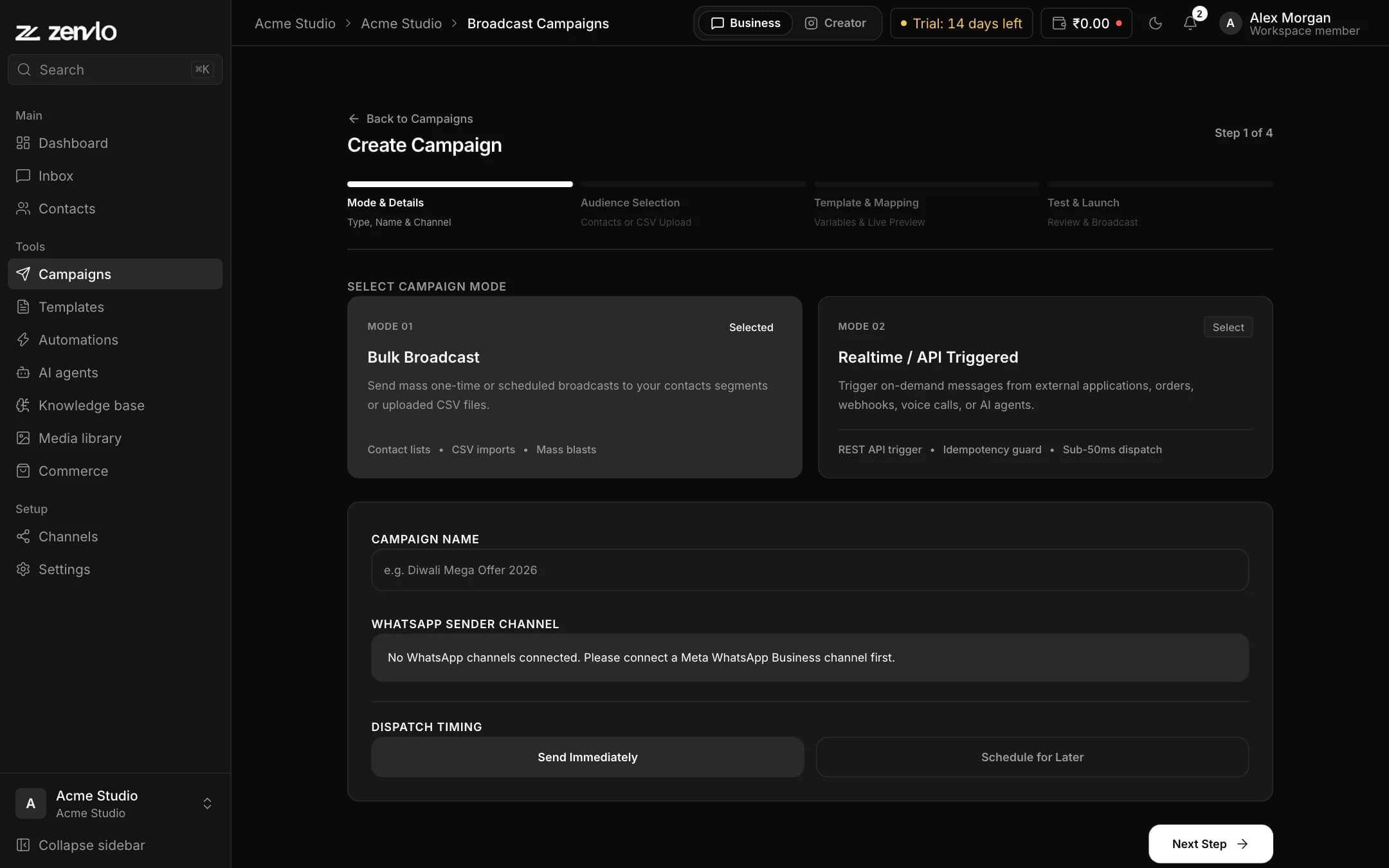Open Channels setup page
Viewport: 1389px width, 868px height.
coord(115,536)
